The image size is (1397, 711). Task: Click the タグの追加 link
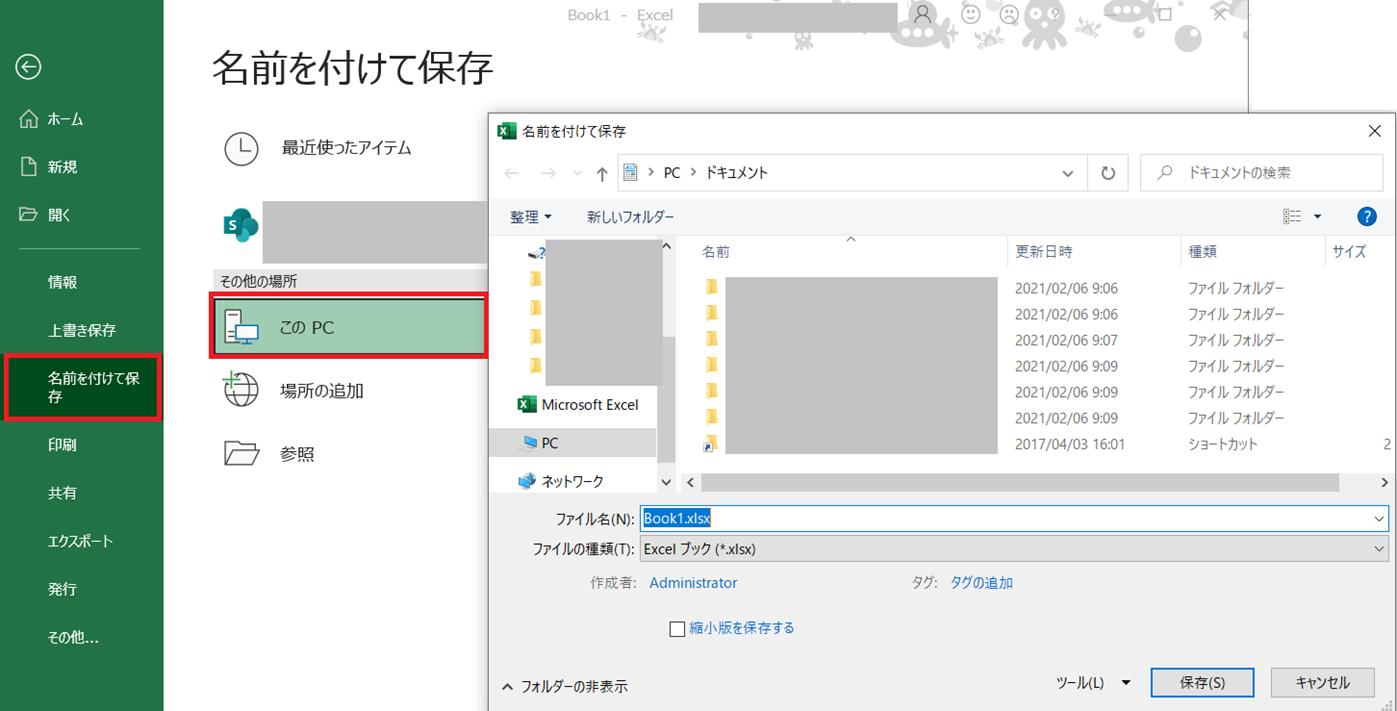click(x=981, y=583)
